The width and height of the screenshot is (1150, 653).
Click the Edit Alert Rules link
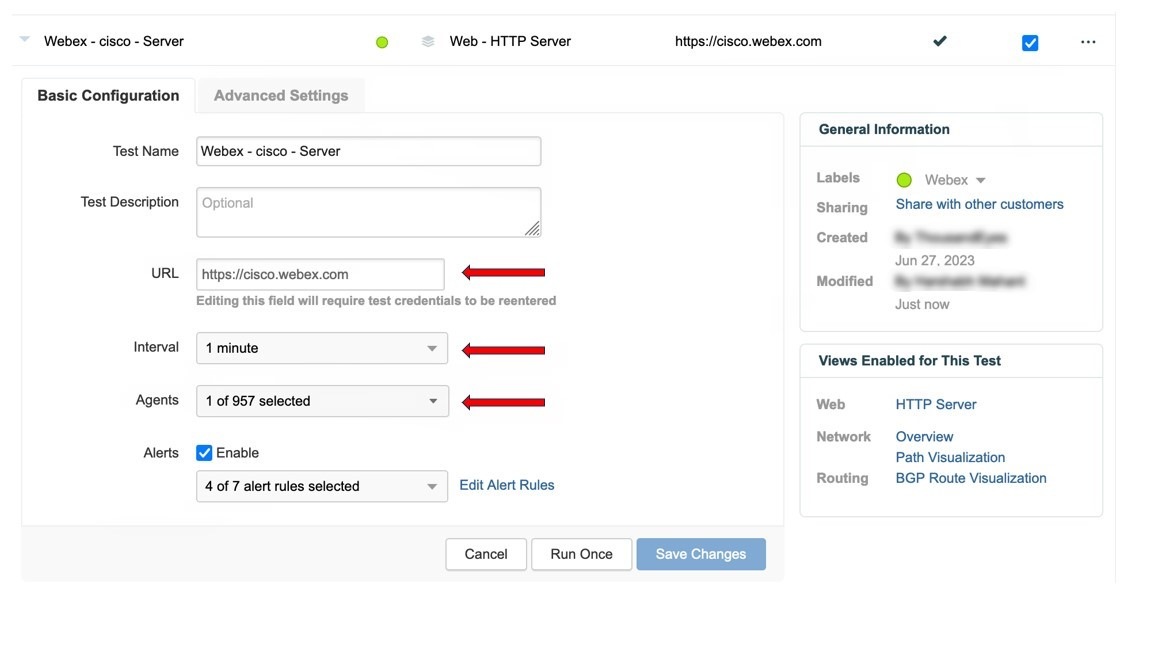coord(507,485)
